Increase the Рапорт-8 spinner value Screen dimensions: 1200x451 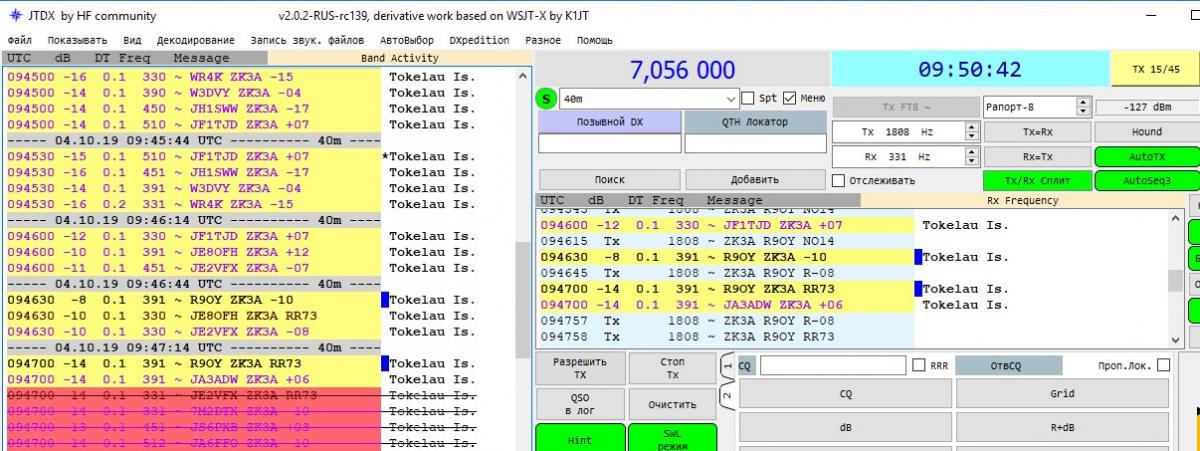tap(1083, 102)
